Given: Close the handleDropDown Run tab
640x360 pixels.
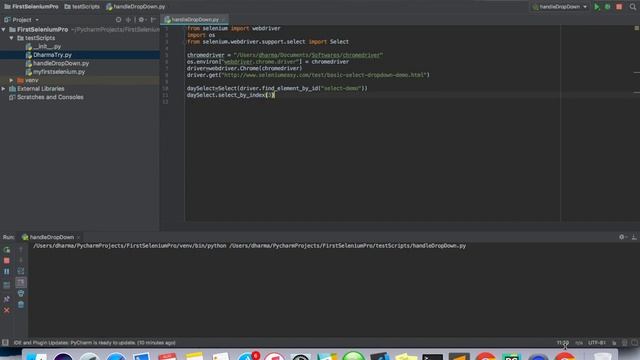Looking at the screenshot, I should coord(78,237).
